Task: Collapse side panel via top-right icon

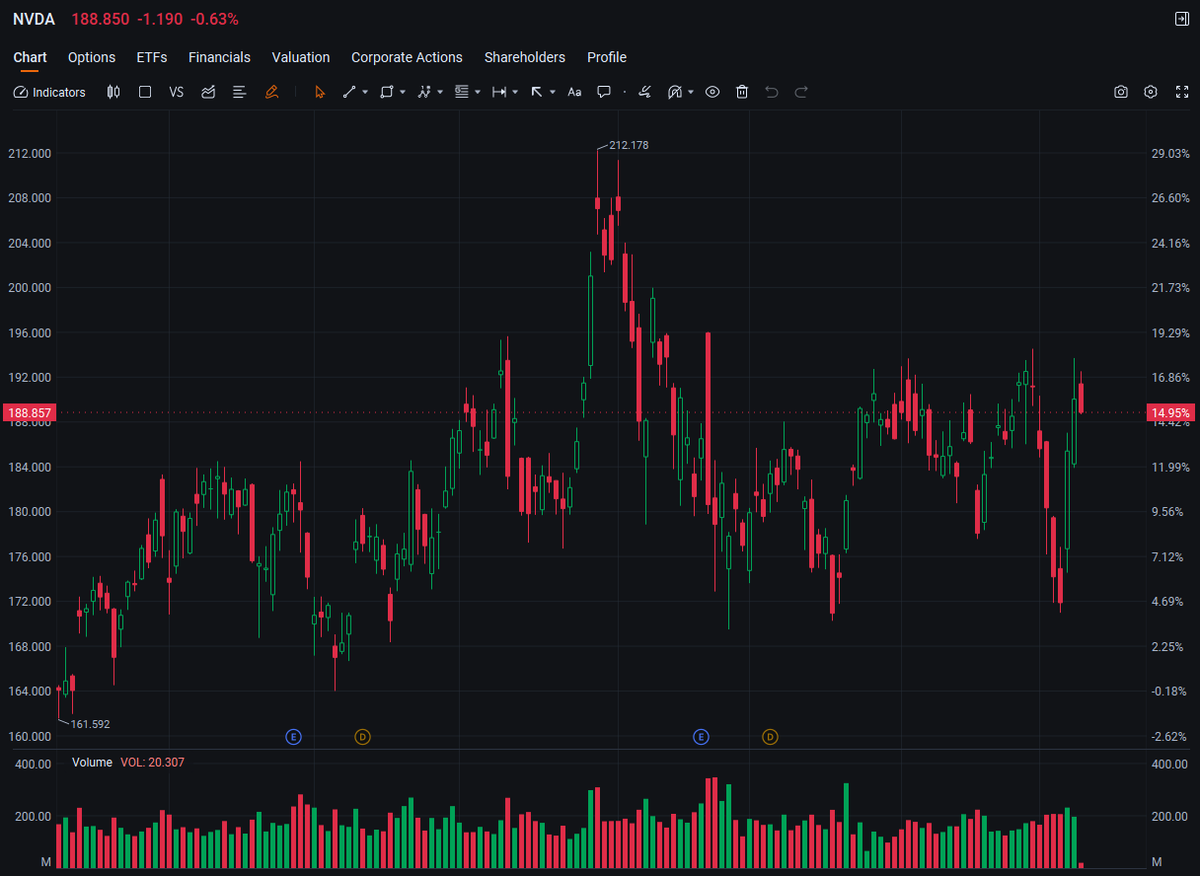Action: [x=1181, y=19]
